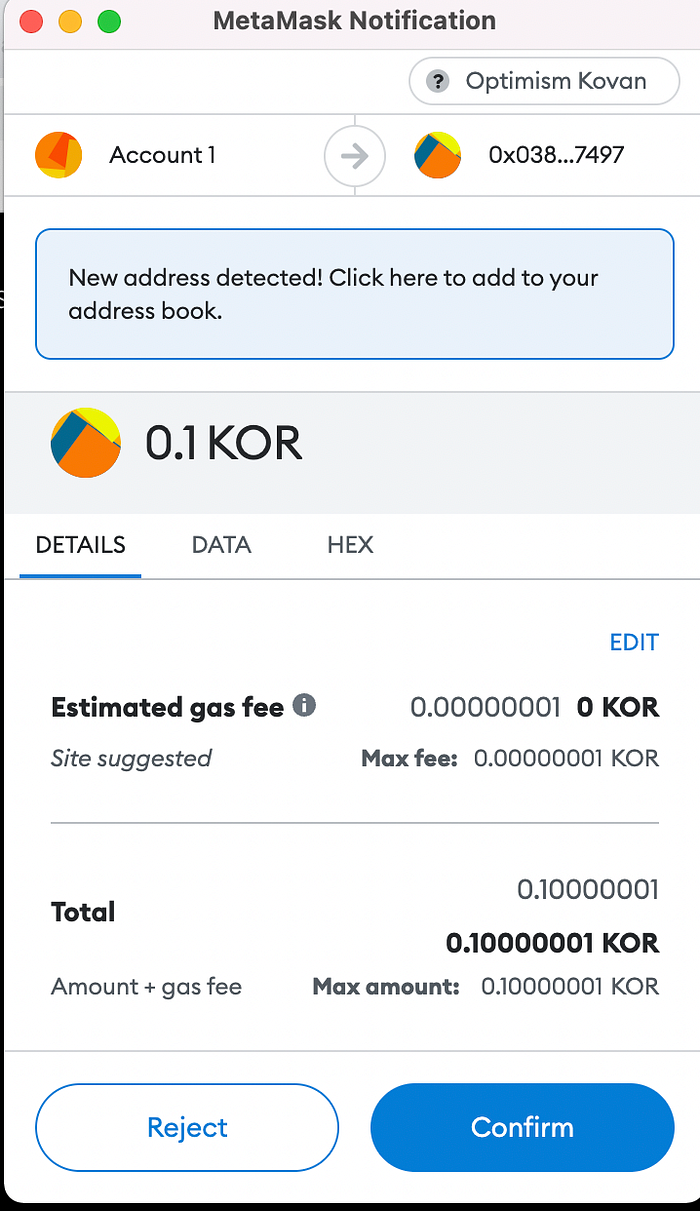Click the Max fee value text

[566, 758]
